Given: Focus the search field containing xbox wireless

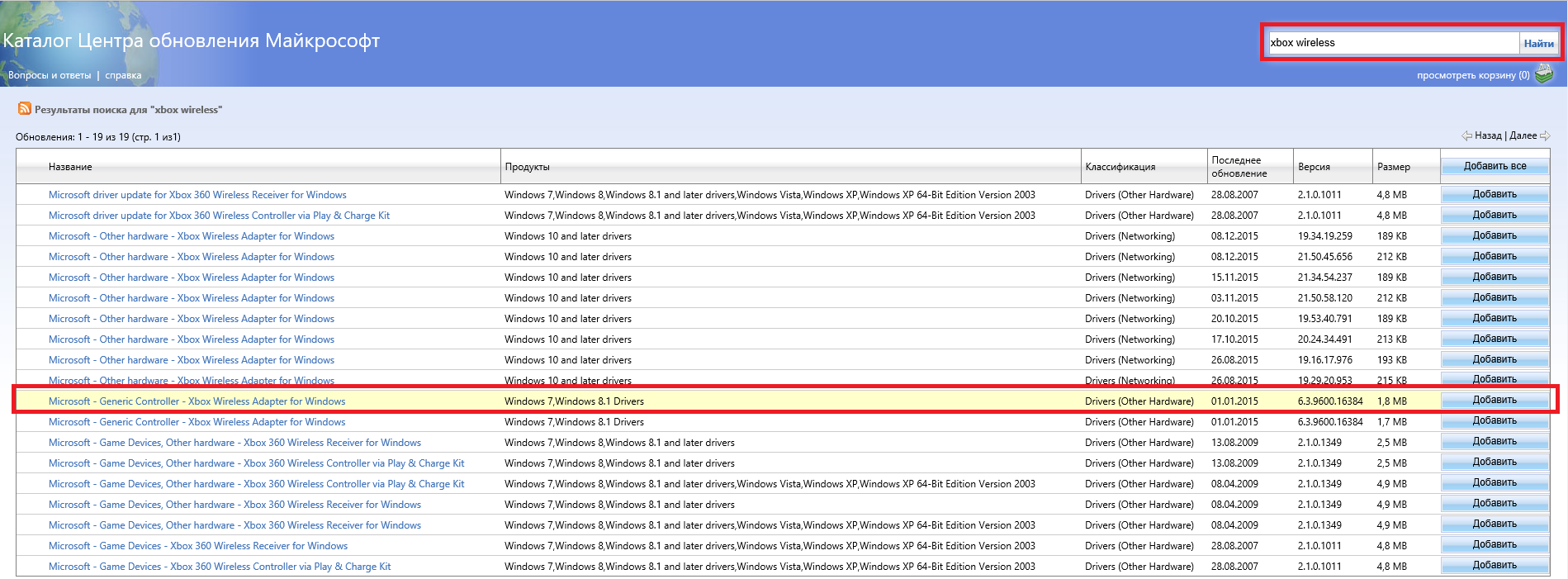Looking at the screenshot, I should click(1393, 43).
